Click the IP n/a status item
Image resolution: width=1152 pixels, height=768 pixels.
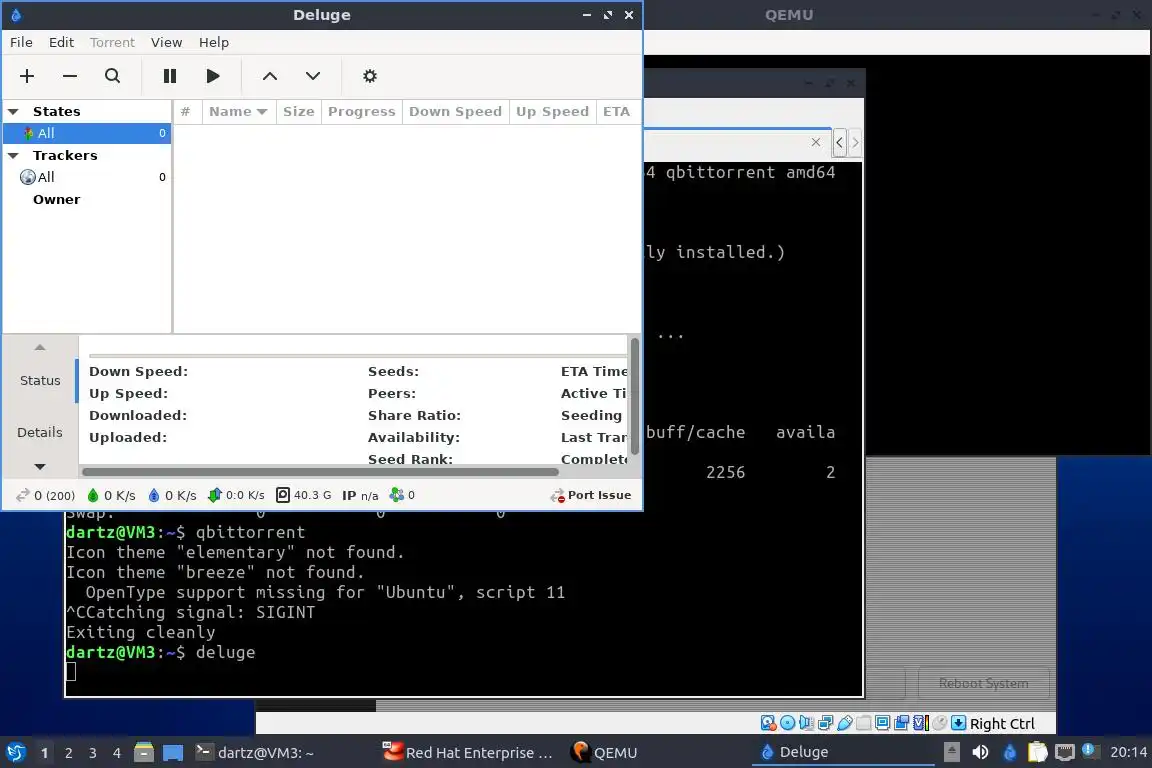360,495
